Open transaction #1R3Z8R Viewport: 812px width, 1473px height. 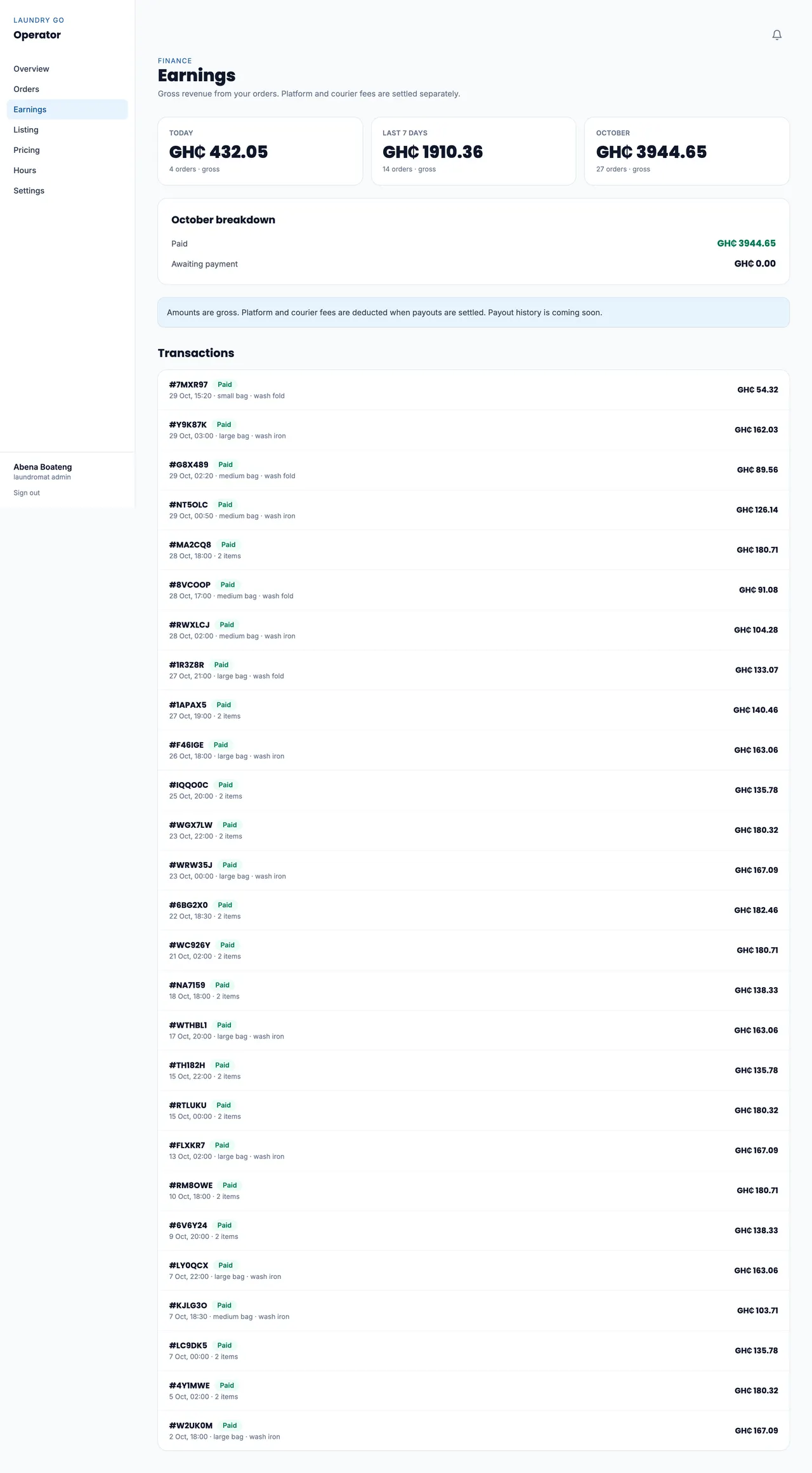pyautogui.click(x=473, y=670)
